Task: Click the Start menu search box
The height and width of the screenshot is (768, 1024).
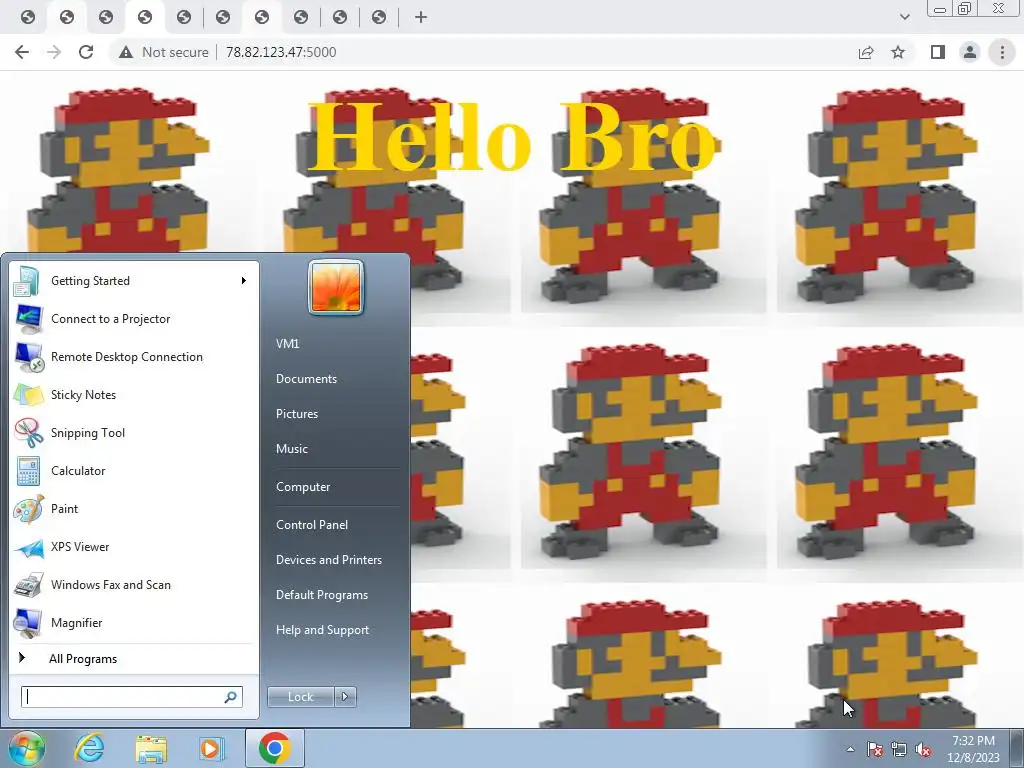Action: pos(122,697)
